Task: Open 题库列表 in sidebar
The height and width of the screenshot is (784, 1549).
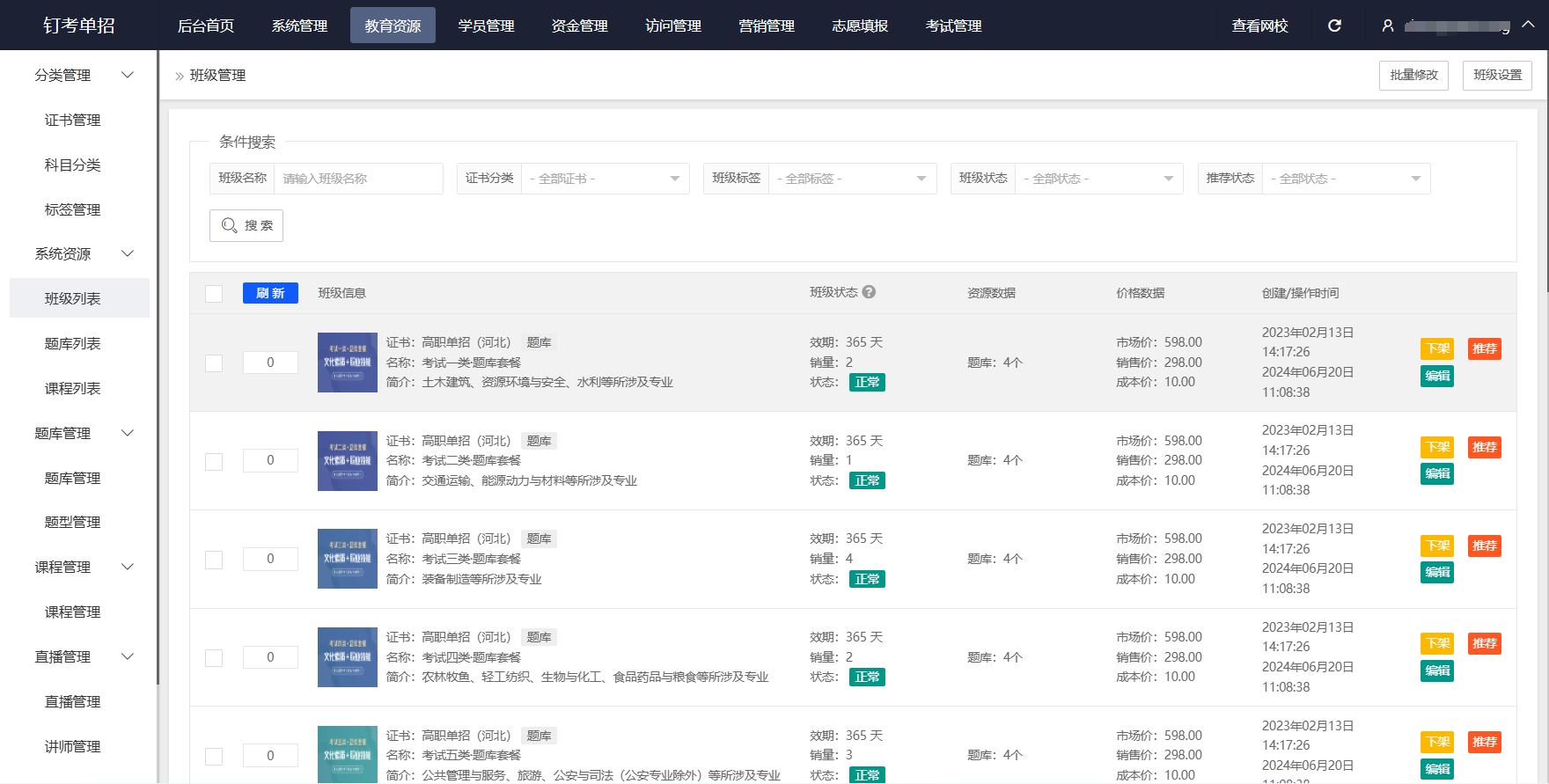Action: tap(72, 344)
